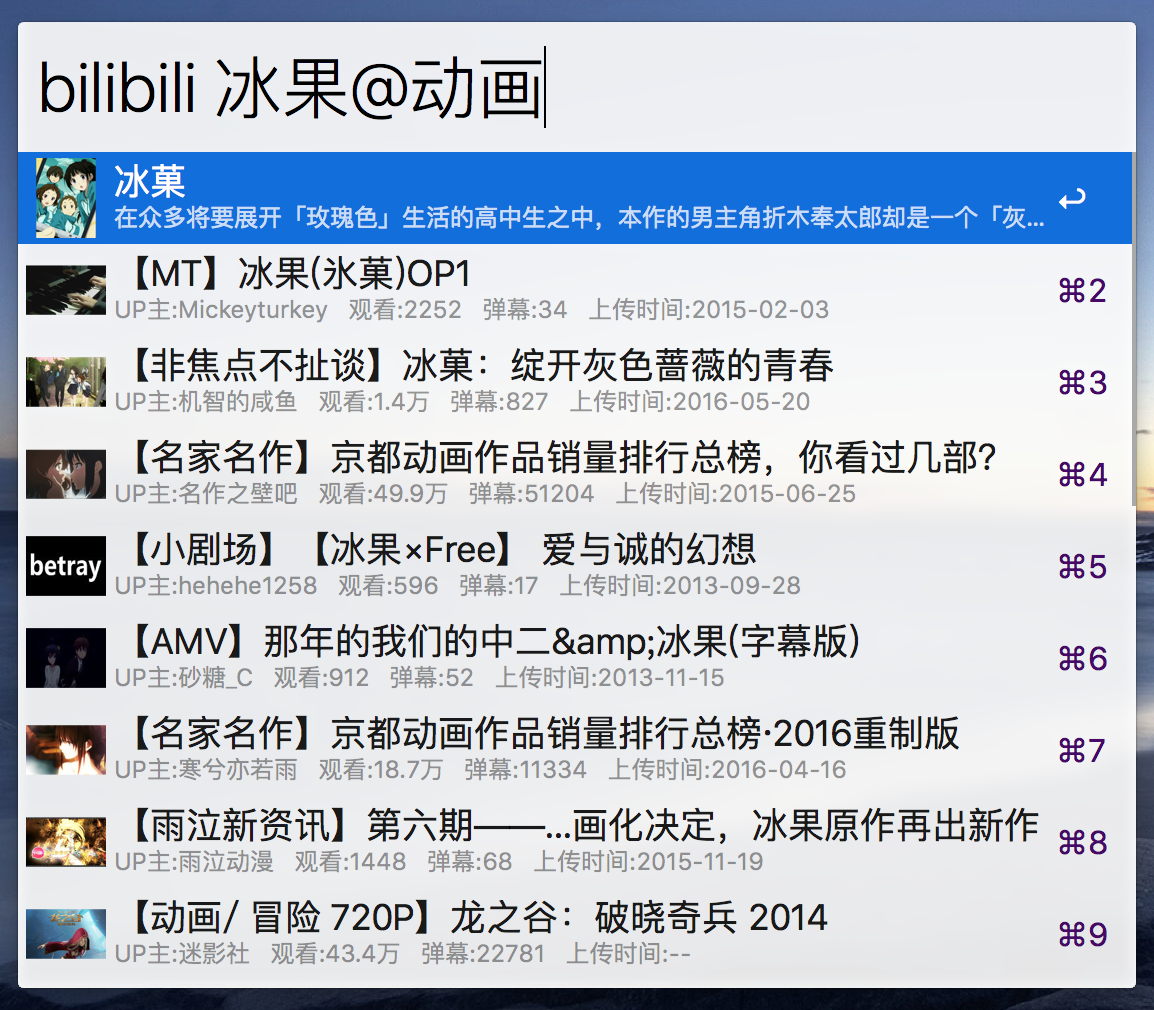Screen dimensions: 1154x1010
Task: Click thumbnail of the 龙之谷 video
Action: coord(66,934)
